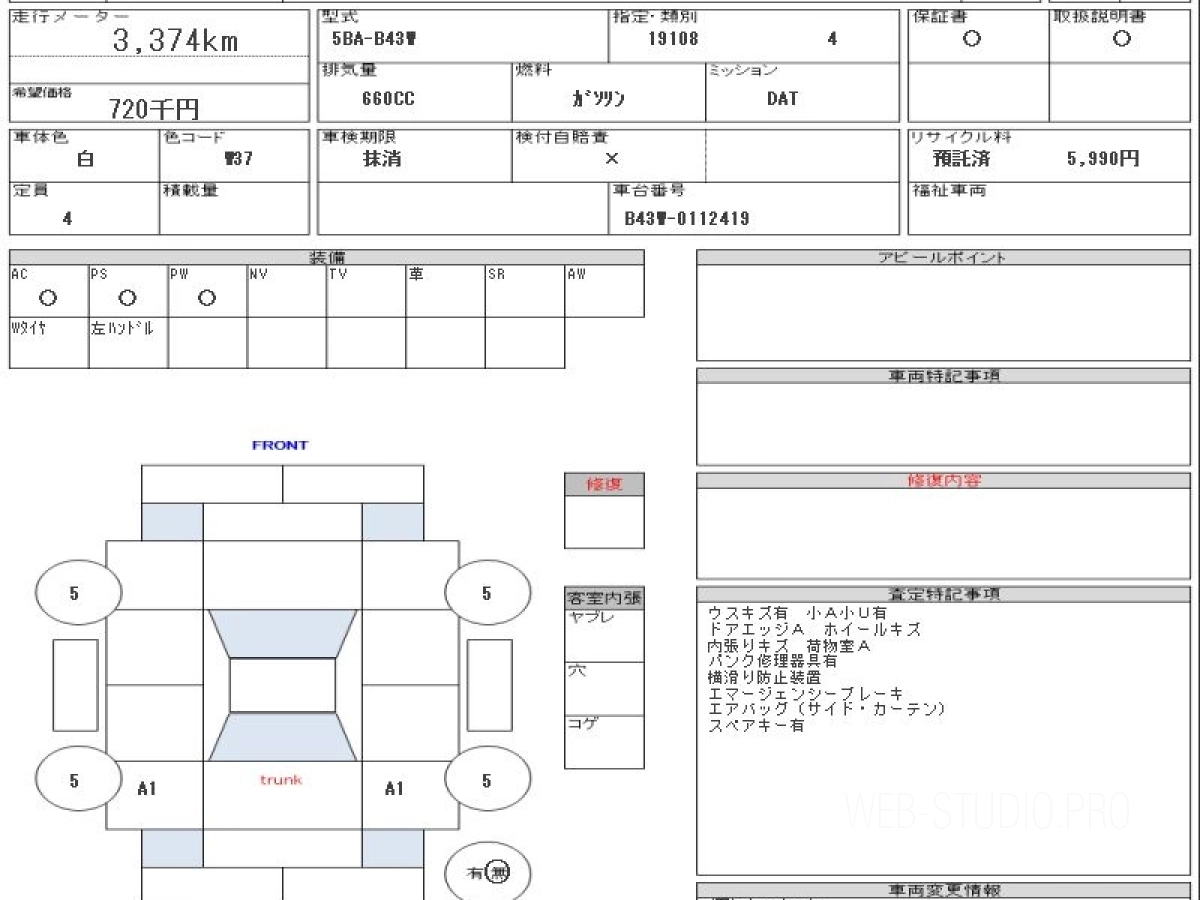Screen dimensions: 1200x900
Task: Select the ガソリン fuel type value
Action: (x=598, y=99)
